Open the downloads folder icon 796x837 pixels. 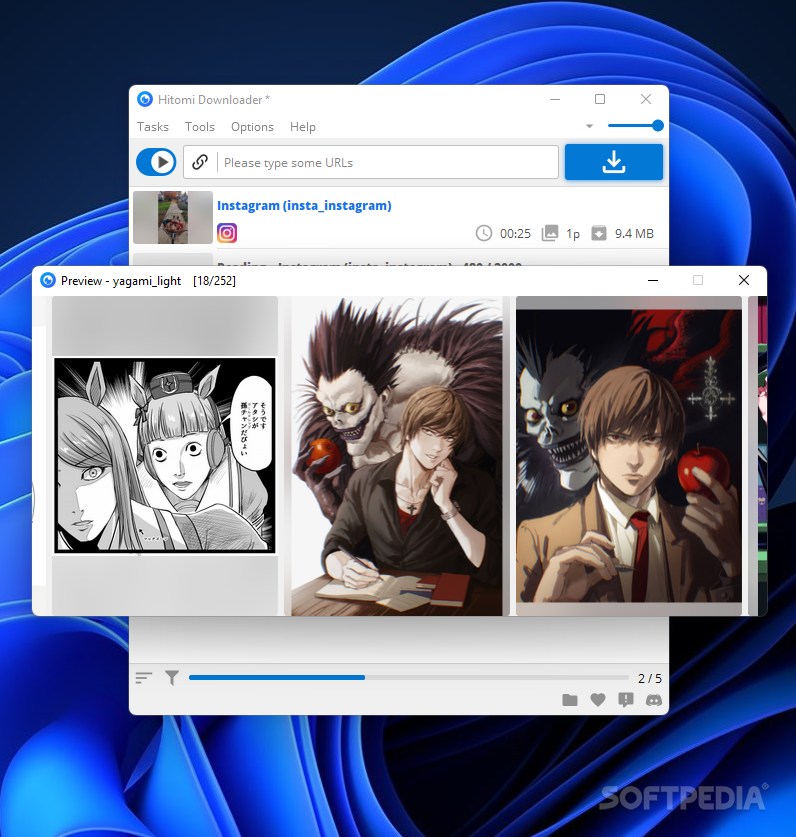pos(570,700)
